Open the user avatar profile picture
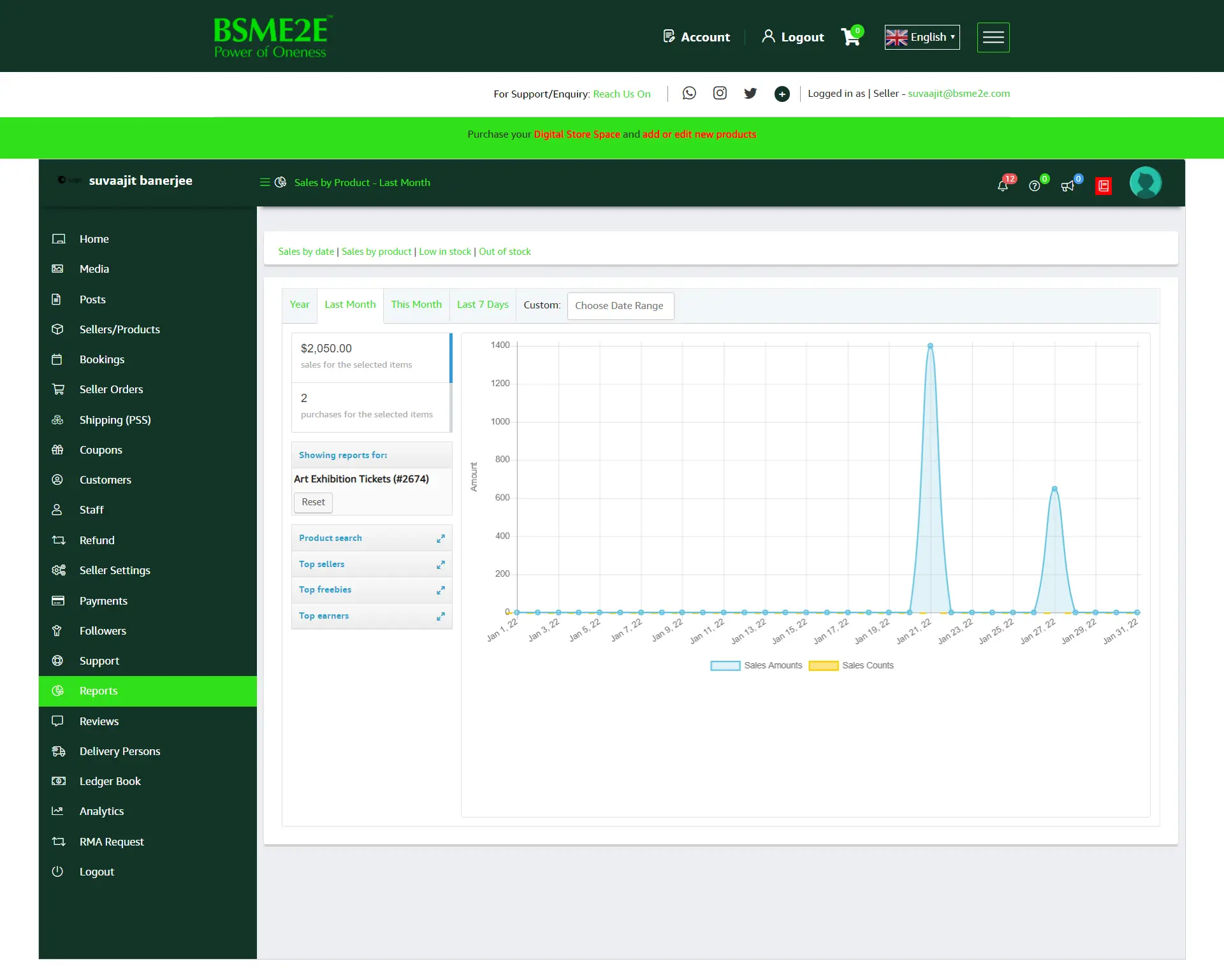Screen dimensions: 1224x980 pos(1146,183)
